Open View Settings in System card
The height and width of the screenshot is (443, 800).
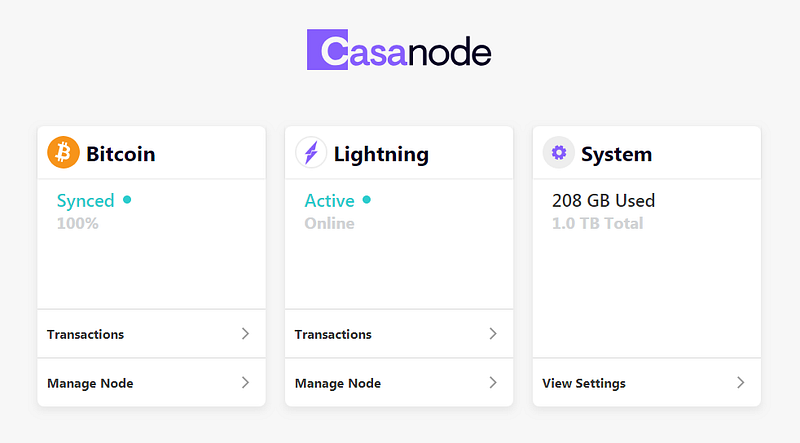click(584, 383)
